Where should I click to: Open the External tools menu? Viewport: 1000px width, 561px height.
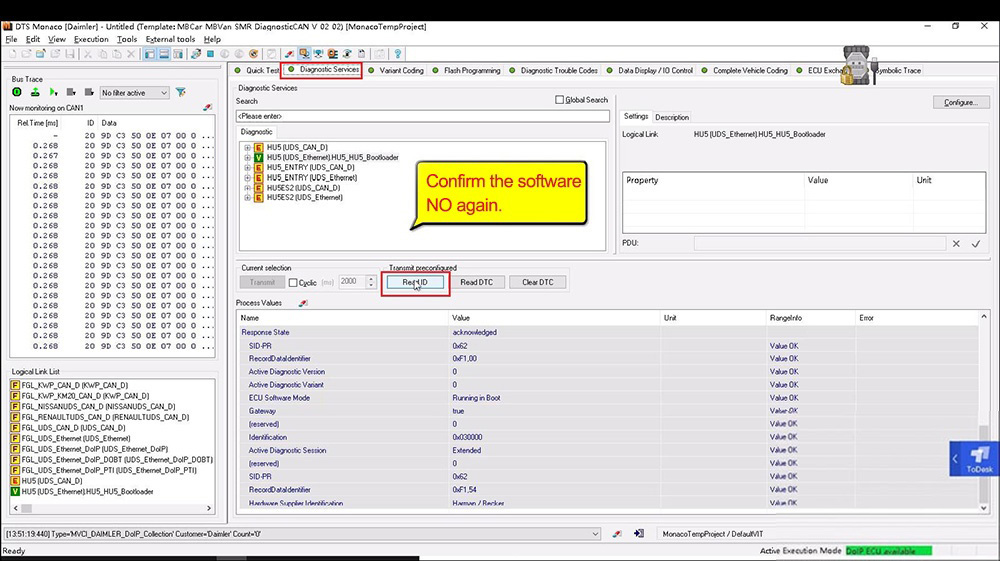tap(170, 40)
